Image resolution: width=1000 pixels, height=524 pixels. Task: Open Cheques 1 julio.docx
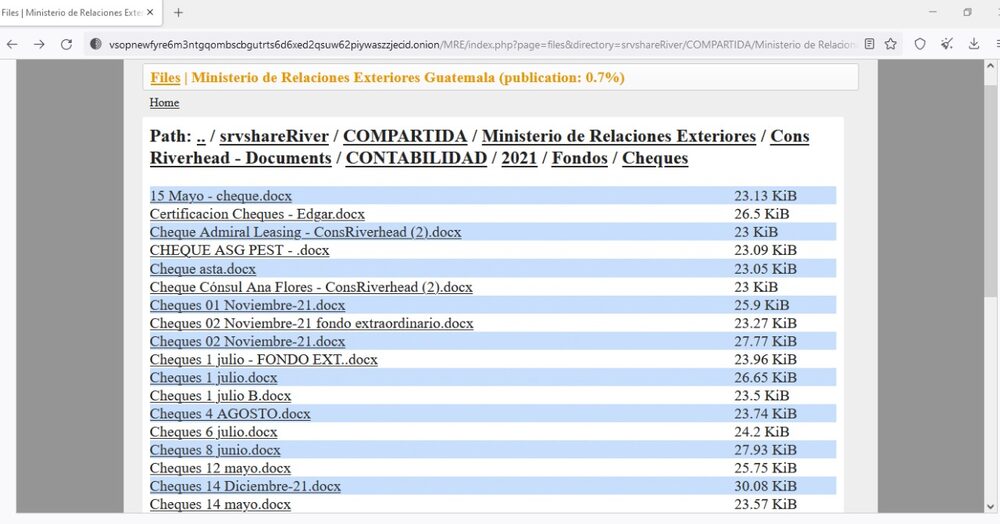point(214,377)
